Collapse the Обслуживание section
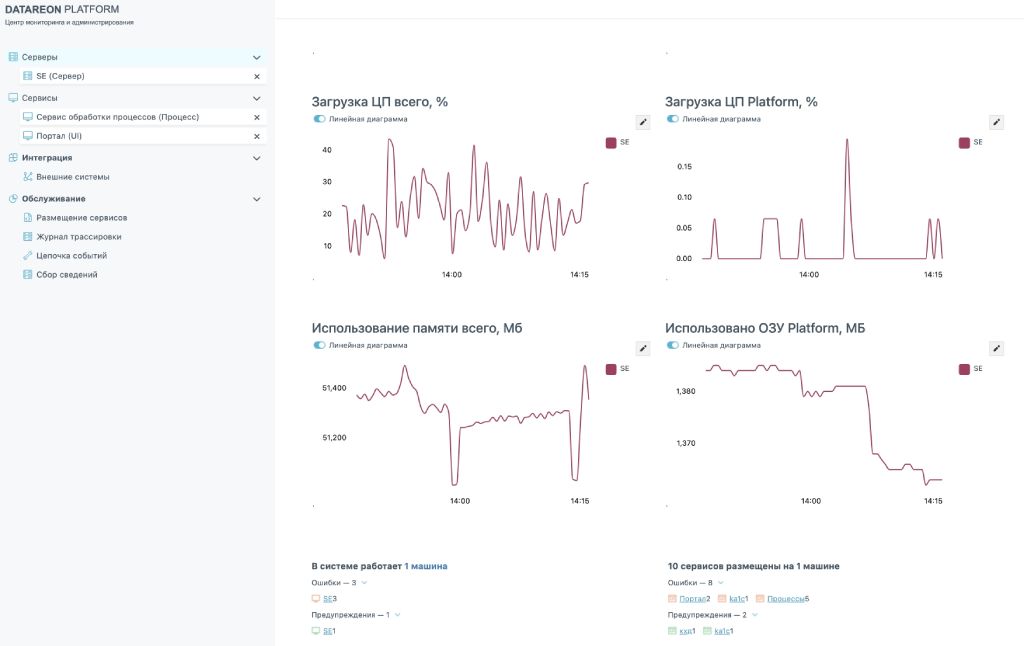Image resolution: width=1024 pixels, height=646 pixels. pos(257,199)
